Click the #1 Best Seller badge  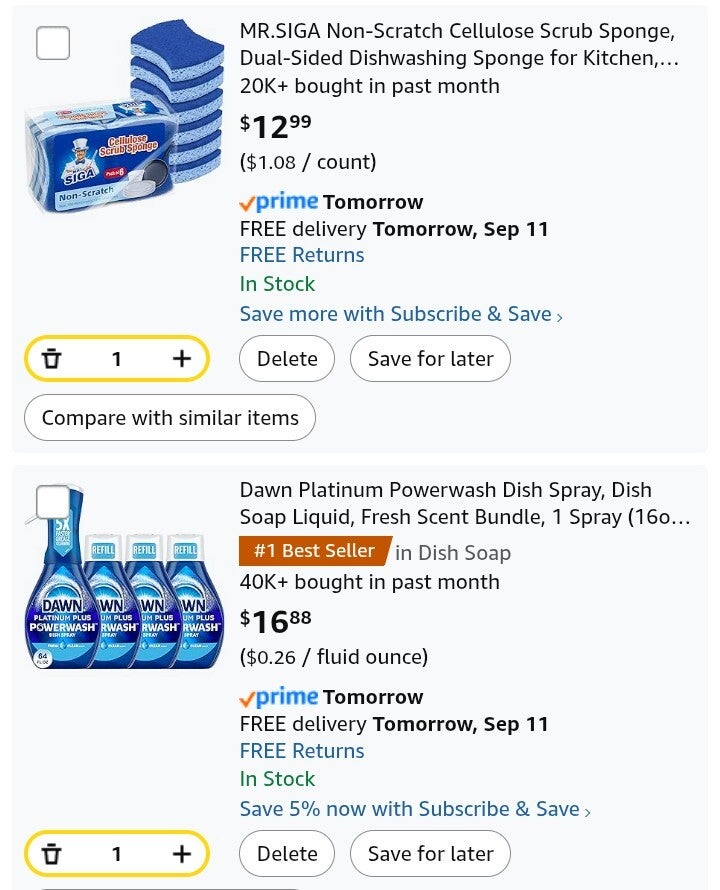pyautogui.click(x=314, y=551)
